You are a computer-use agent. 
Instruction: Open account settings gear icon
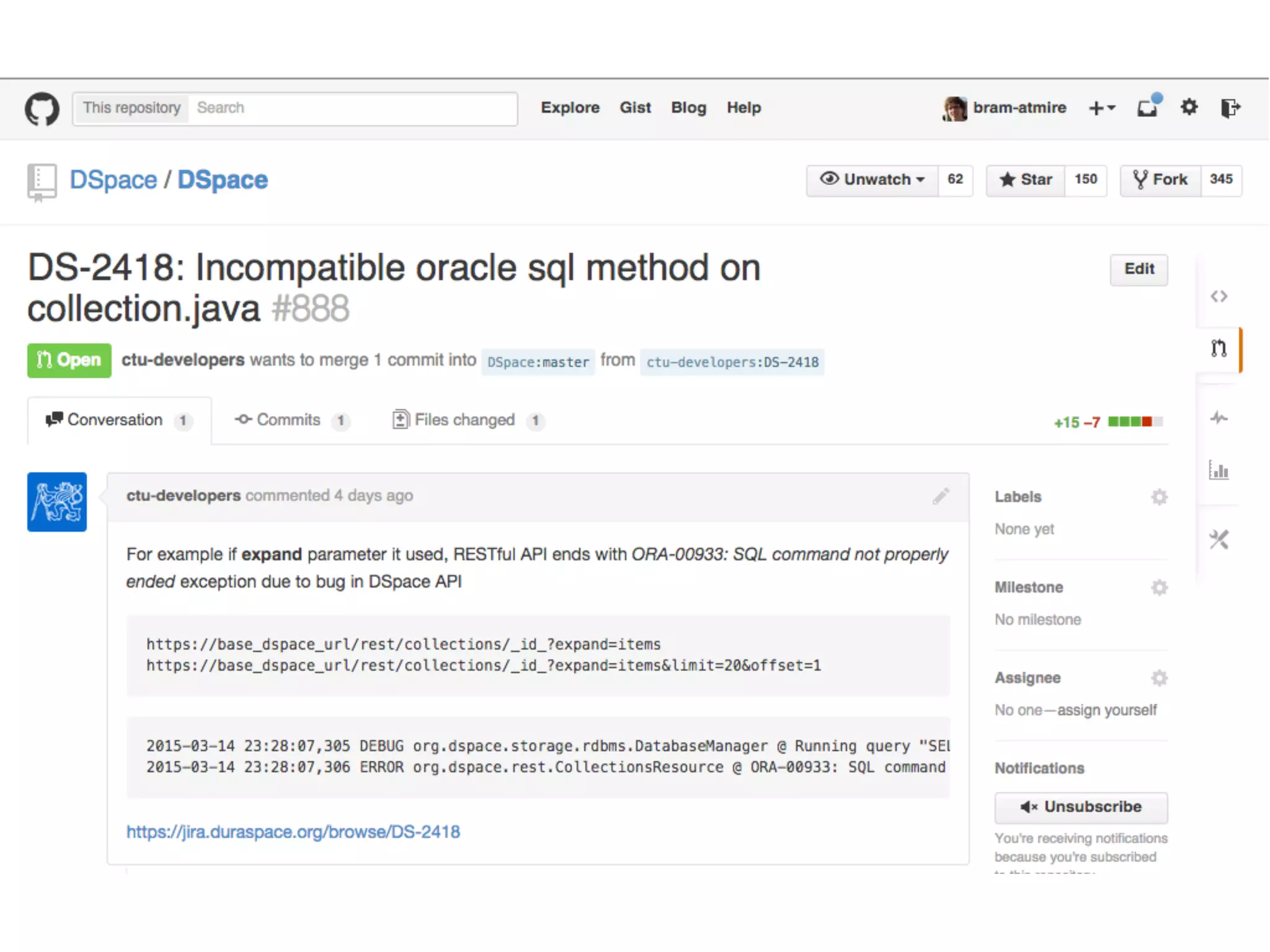[x=1189, y=107]
